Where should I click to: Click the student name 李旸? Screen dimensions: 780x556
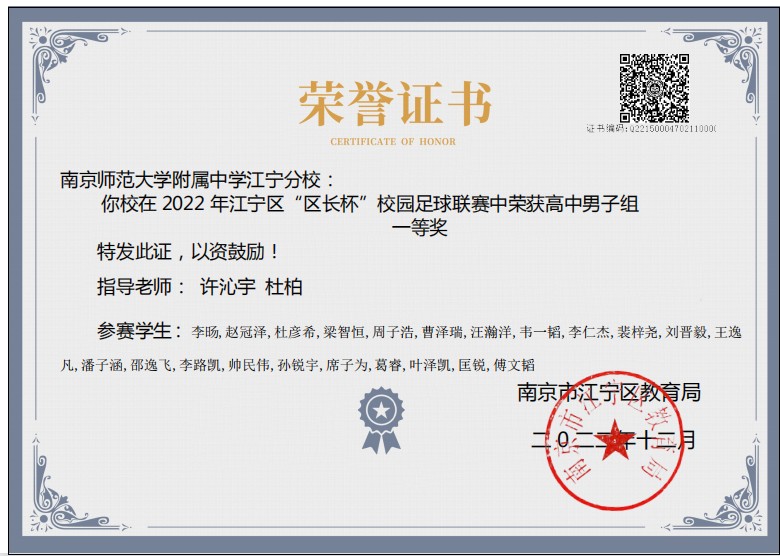[204, 332]
